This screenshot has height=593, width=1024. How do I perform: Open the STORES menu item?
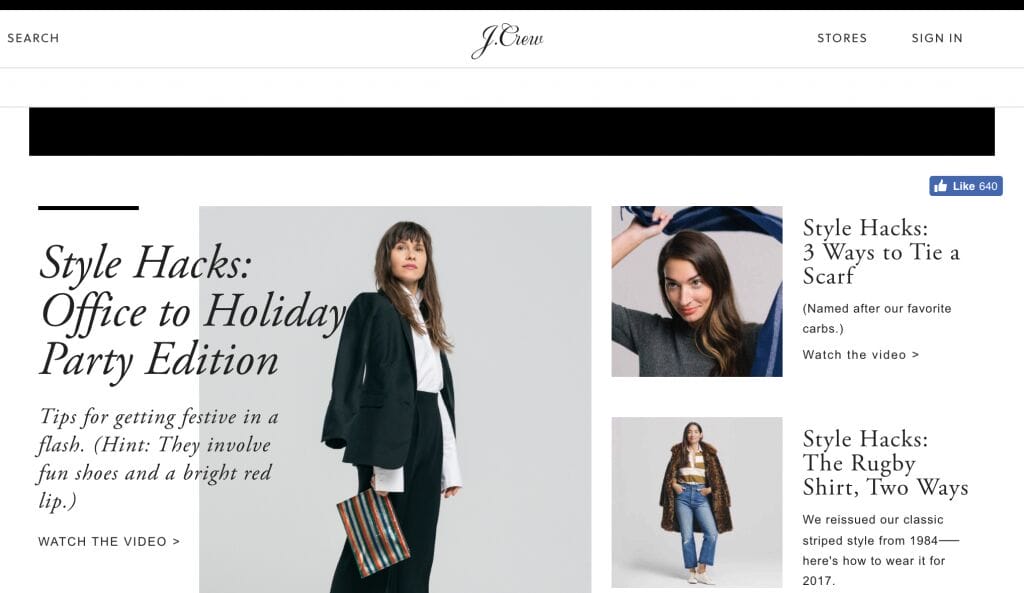click(x=842, y=38)
